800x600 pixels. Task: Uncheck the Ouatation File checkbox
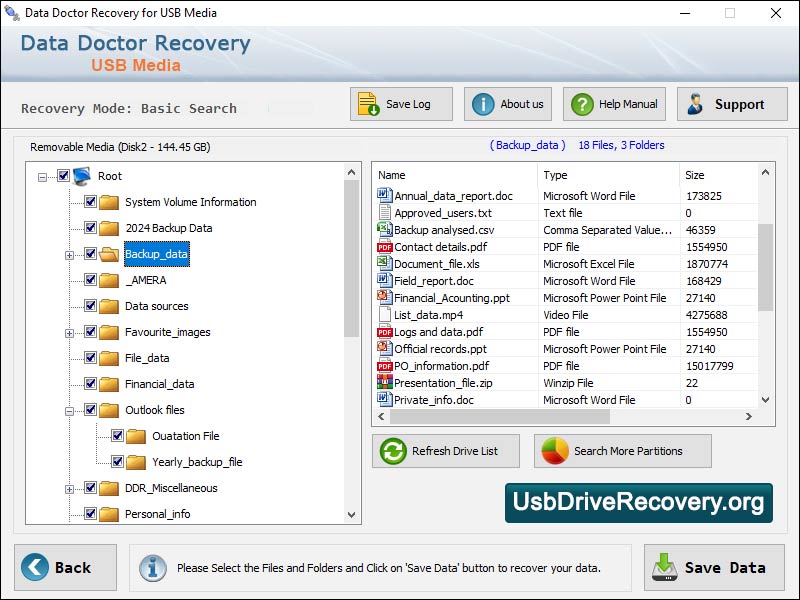click(x=117, y=436)
